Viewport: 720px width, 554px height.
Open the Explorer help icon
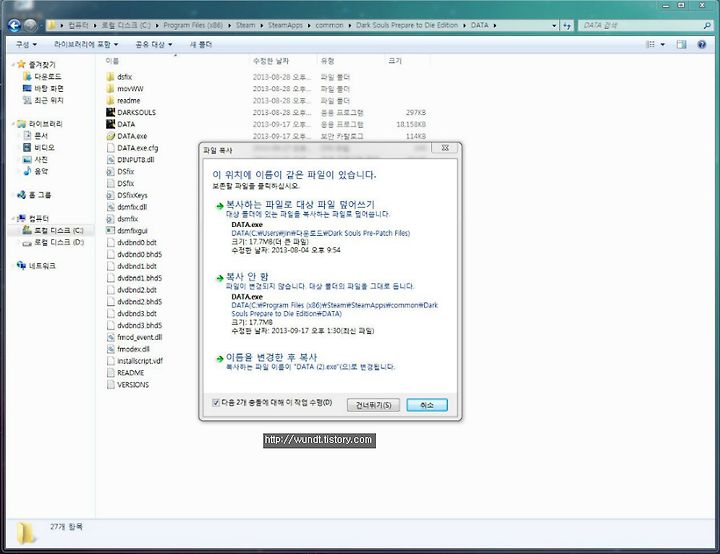click(701, 44)
